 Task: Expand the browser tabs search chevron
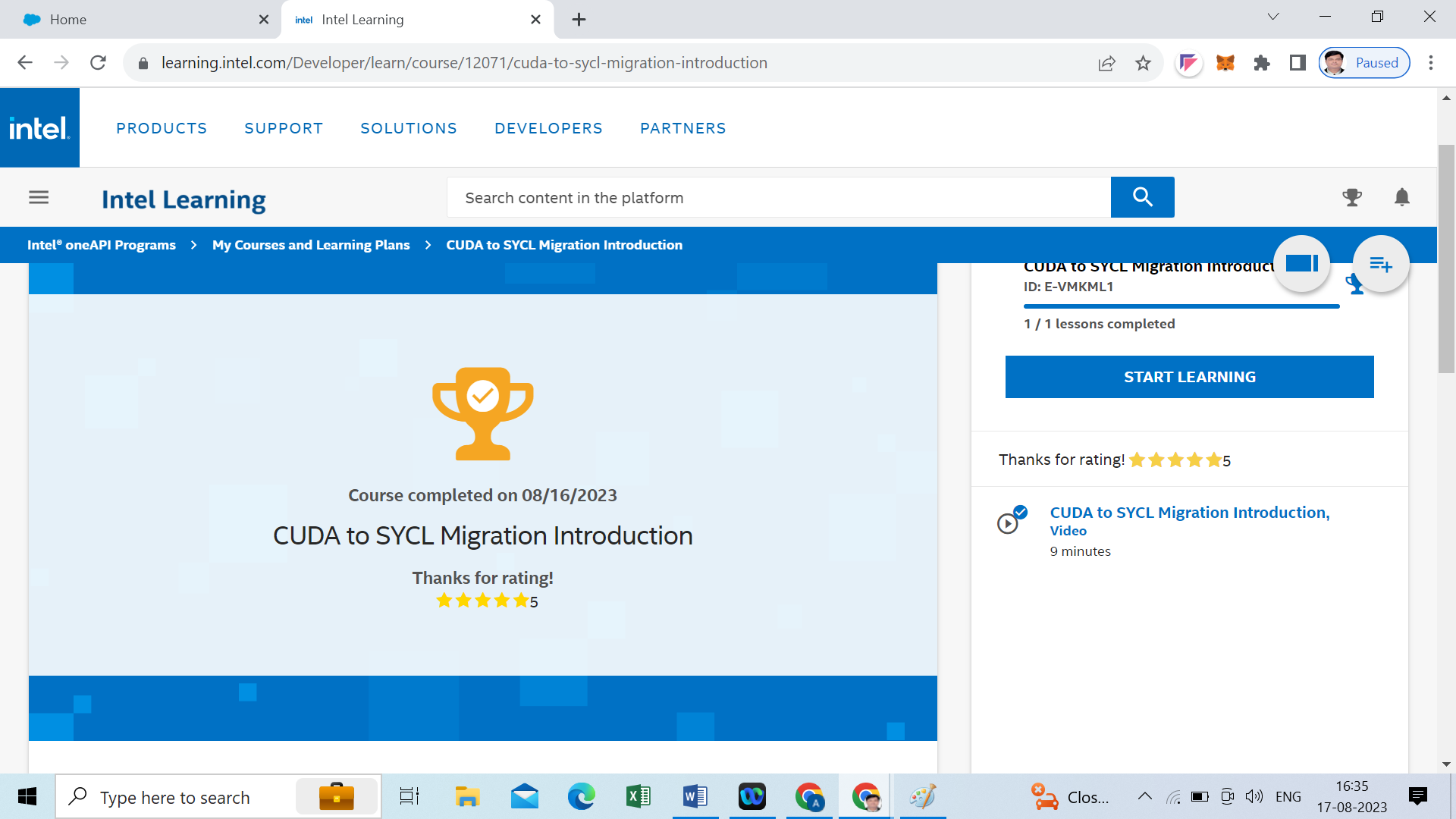point(1272,16)
